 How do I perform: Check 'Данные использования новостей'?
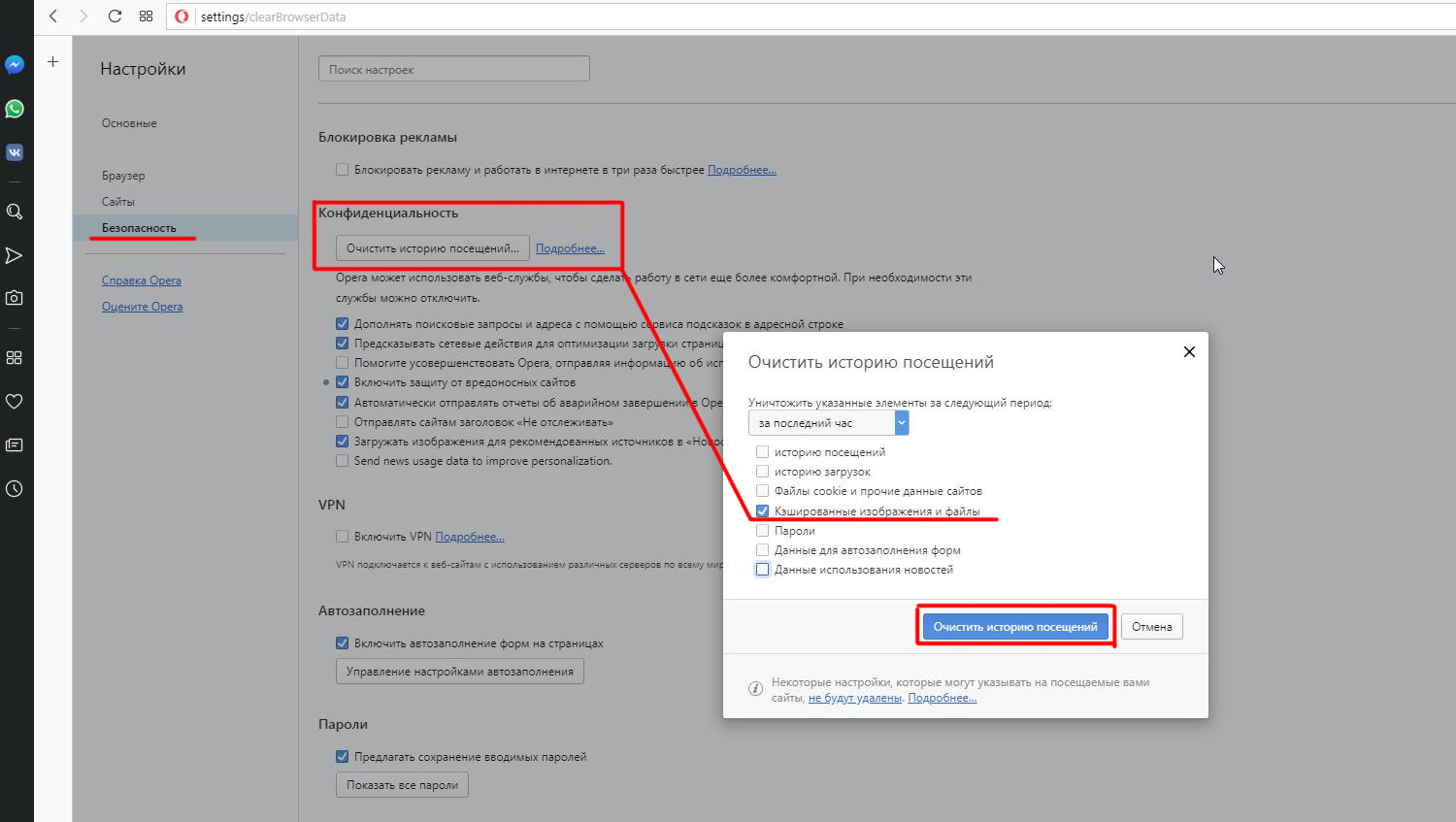pyautogui.click(x=763, y=570)
